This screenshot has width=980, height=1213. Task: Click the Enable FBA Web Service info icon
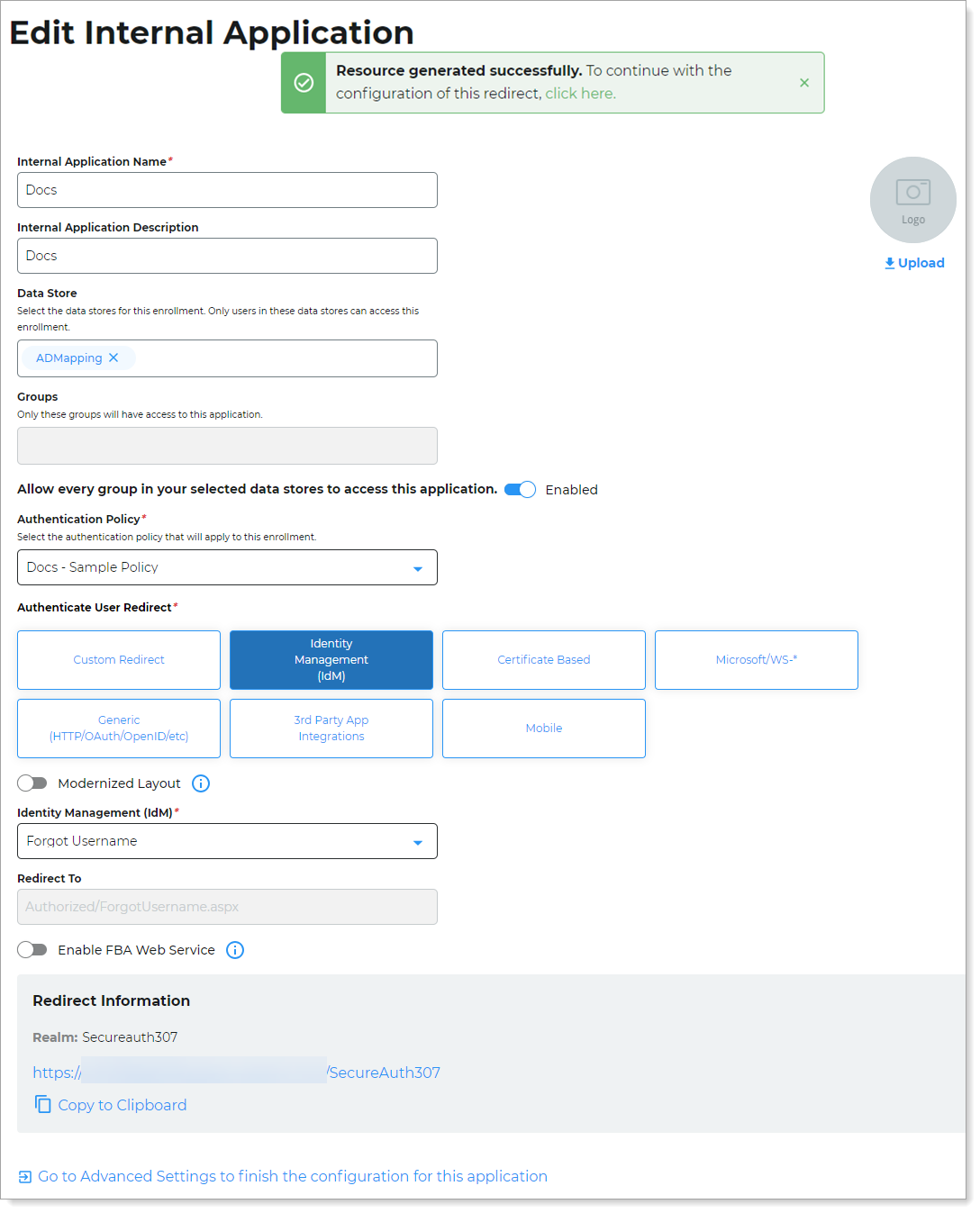[x=235, y=950]
